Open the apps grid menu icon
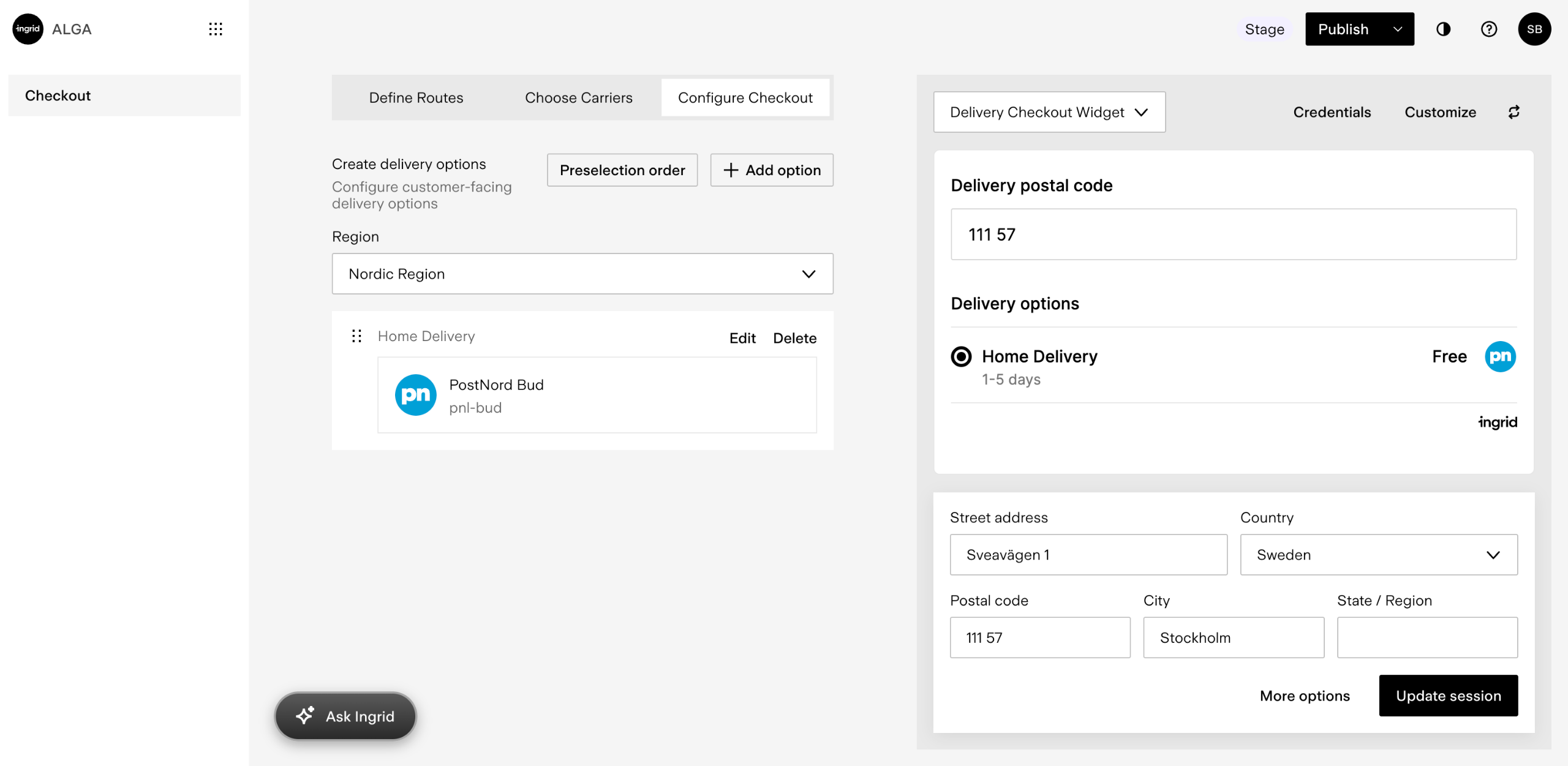The width and height of the screenshot is (1568, 766). tap(216, 29)
